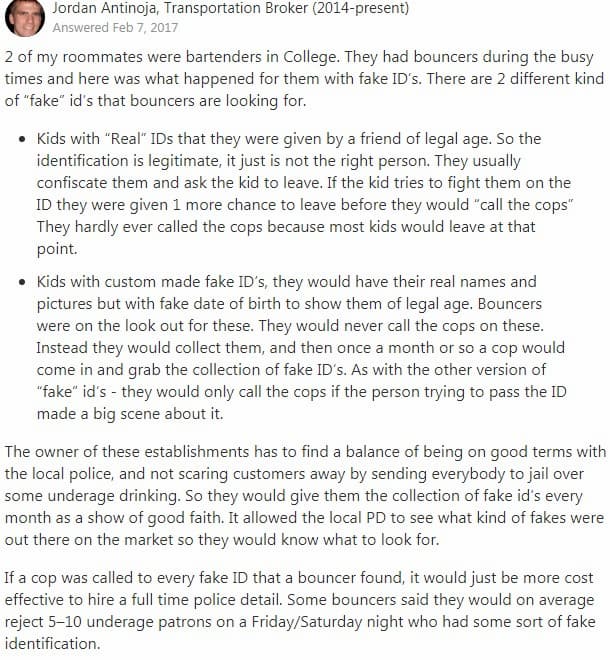Click the second bullet point marker
Screen dimensions: 610x660
22,282
